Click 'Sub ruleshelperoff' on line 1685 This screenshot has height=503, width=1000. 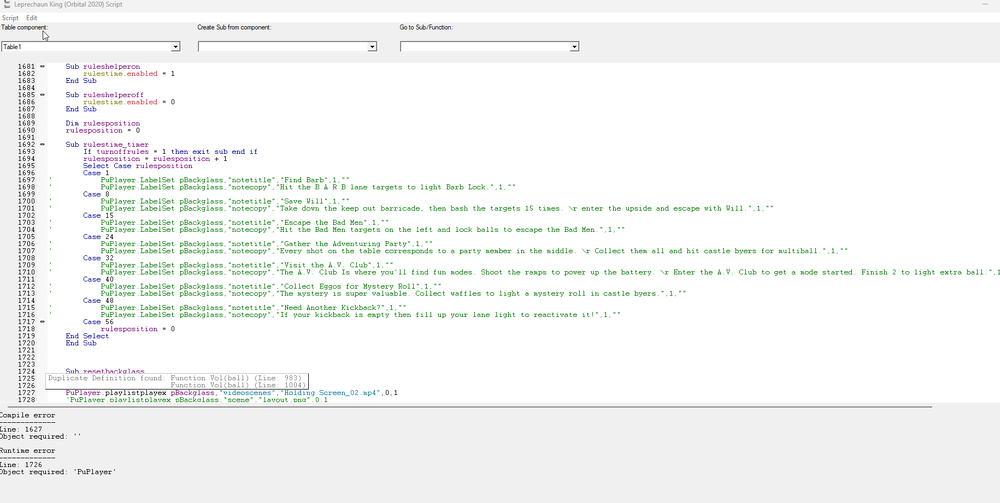point(105,95)
